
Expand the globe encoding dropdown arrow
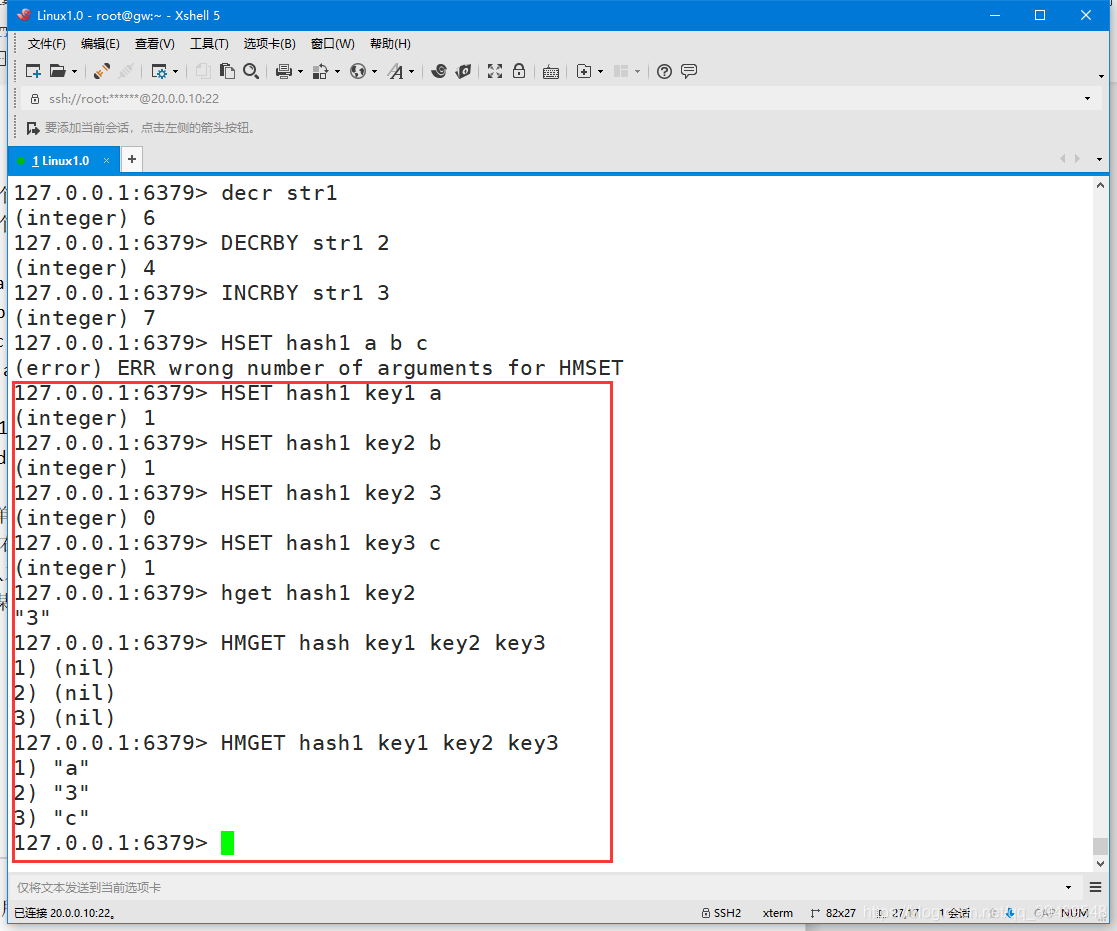click(374, 72)
